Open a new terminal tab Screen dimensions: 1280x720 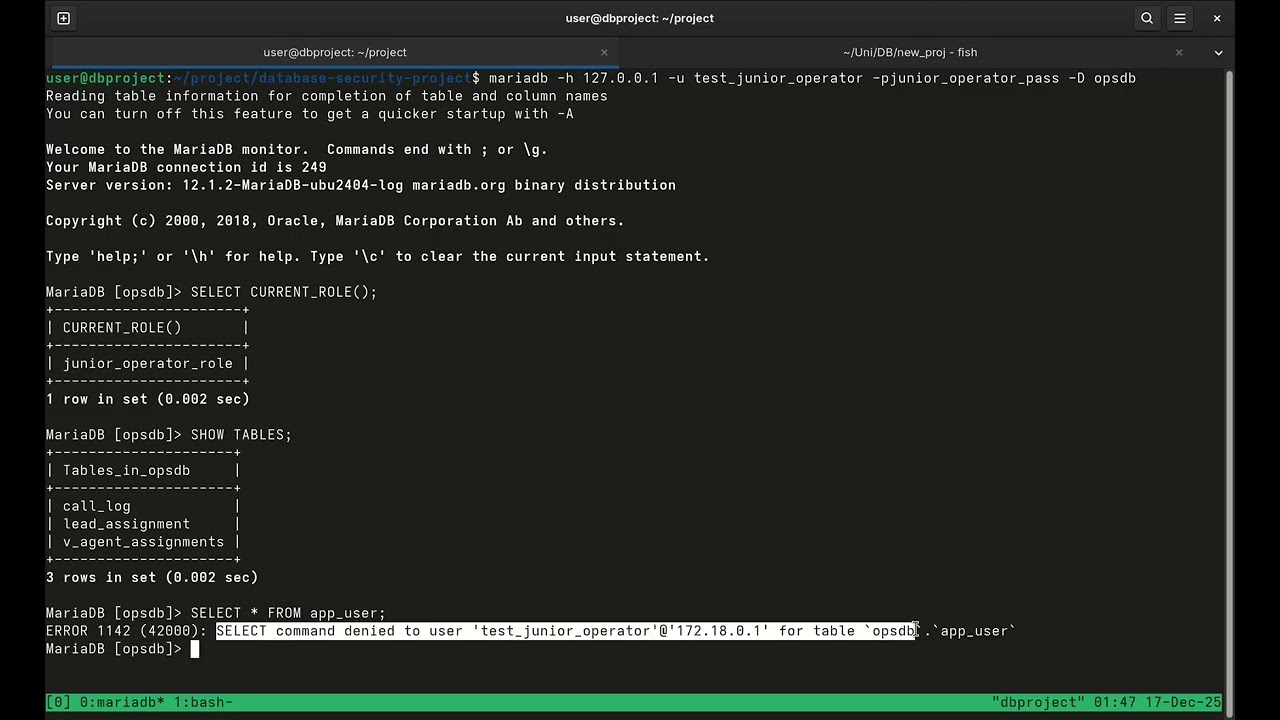63,18
